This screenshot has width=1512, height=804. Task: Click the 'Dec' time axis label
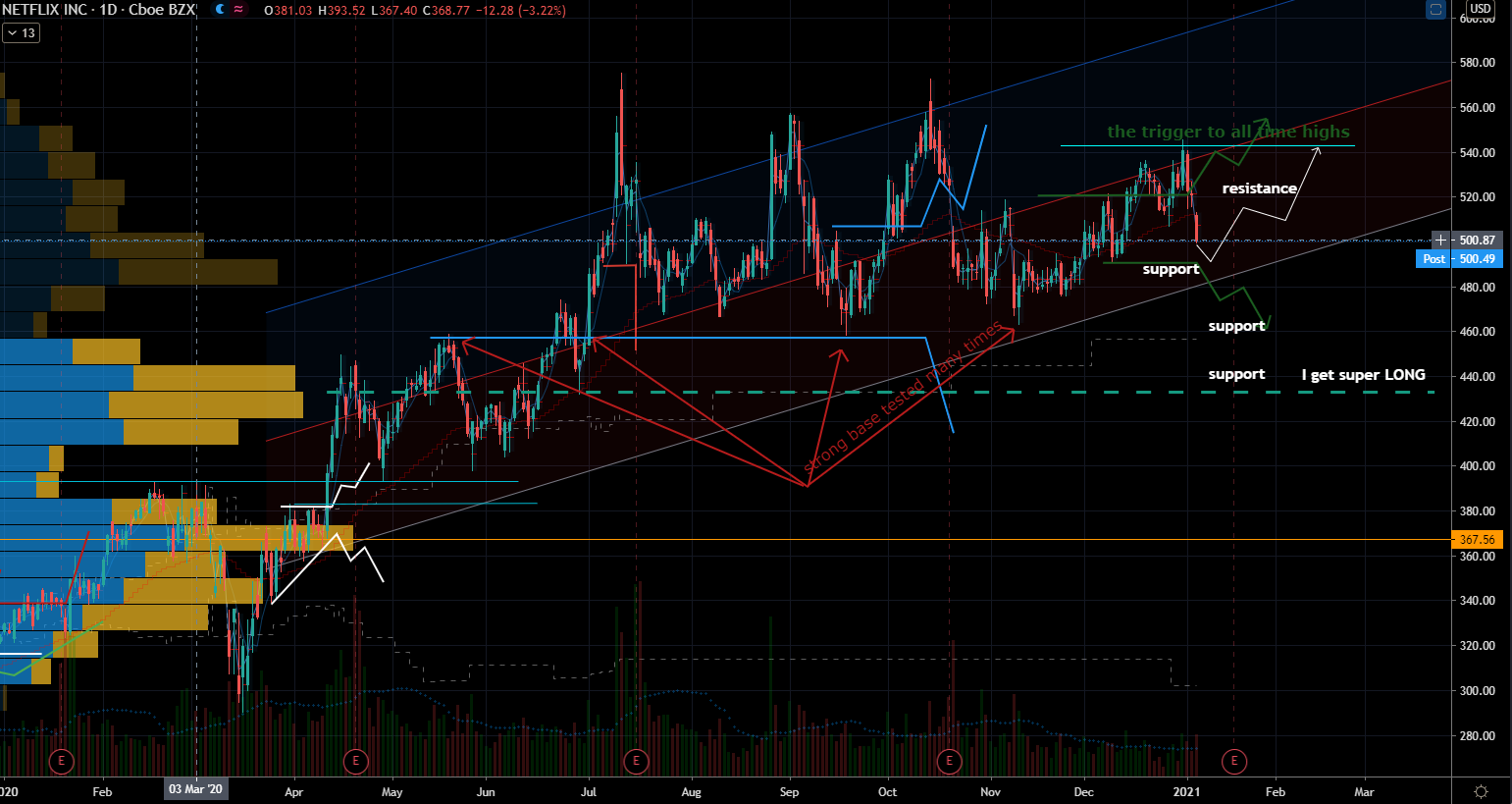point(1084,792)
